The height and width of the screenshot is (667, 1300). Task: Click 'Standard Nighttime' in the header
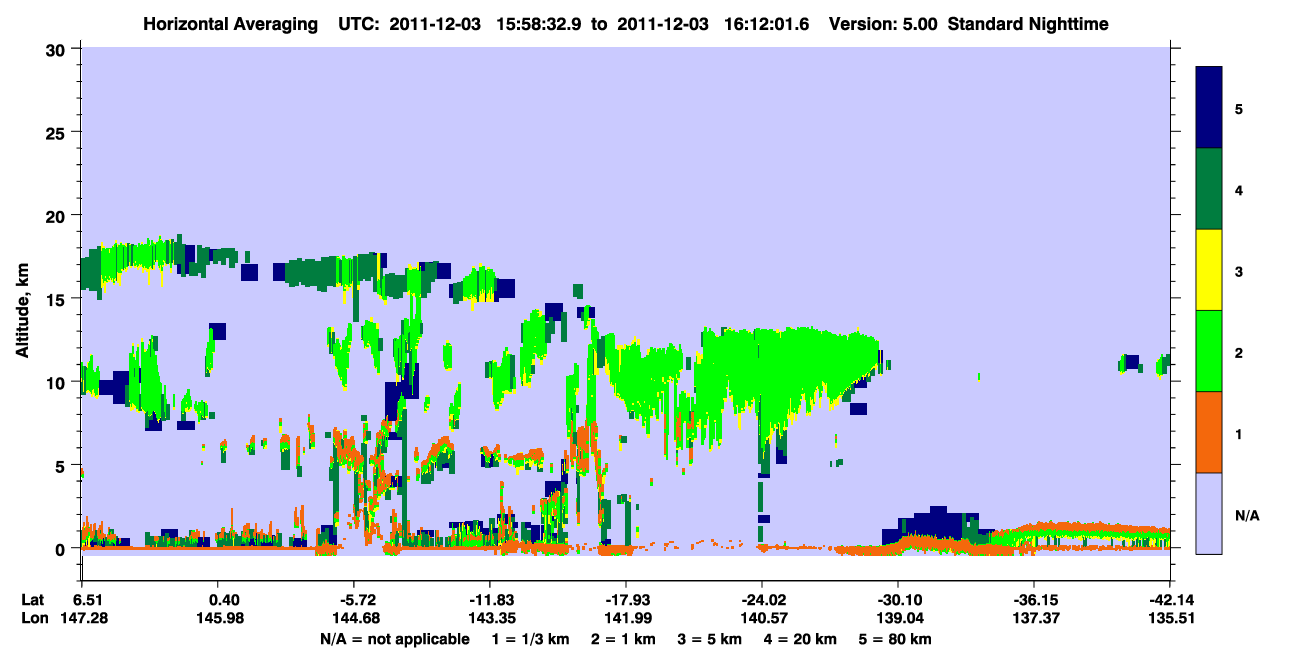[x=1028, y=23]
